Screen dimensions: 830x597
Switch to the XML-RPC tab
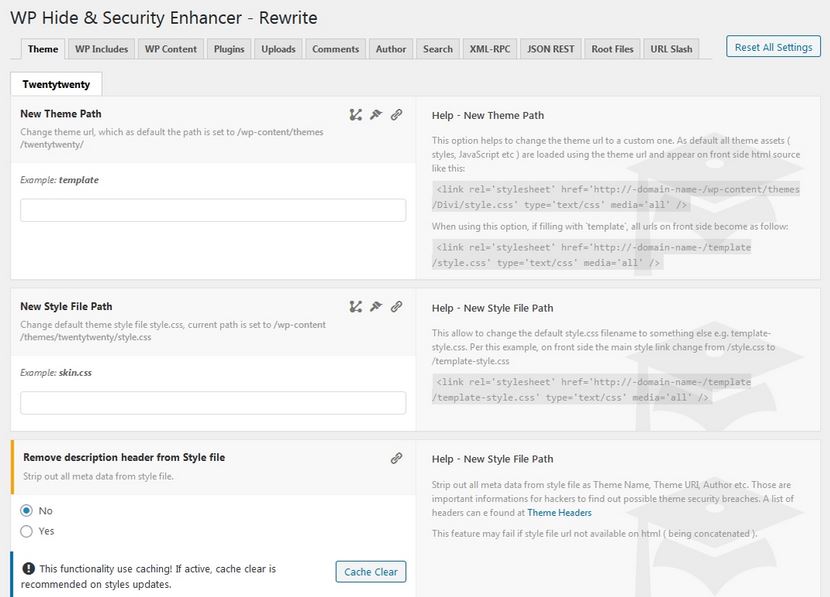click(490, 49)
